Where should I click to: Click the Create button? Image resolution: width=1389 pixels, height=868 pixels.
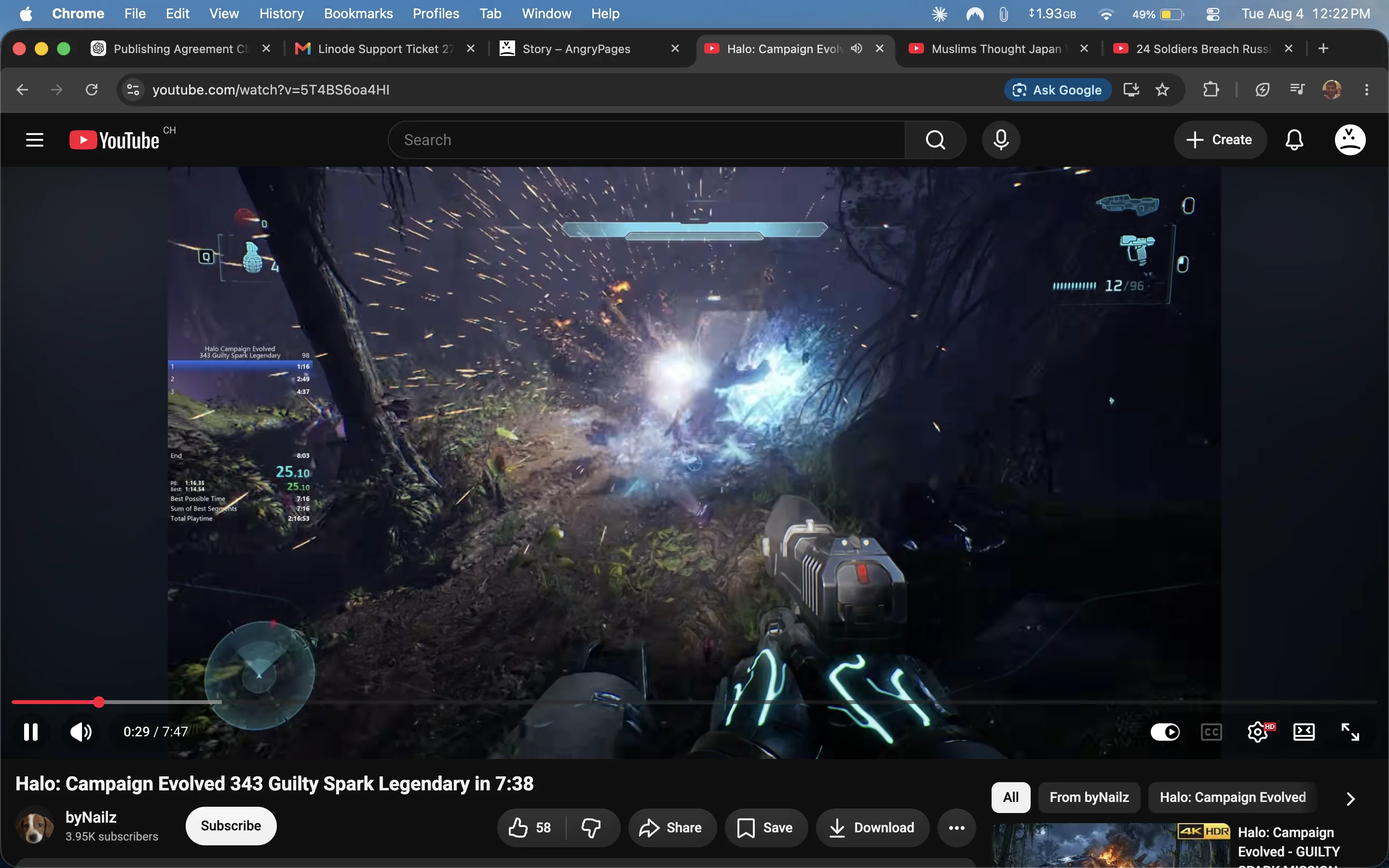pyautogui.click(x=1220, y=139)
